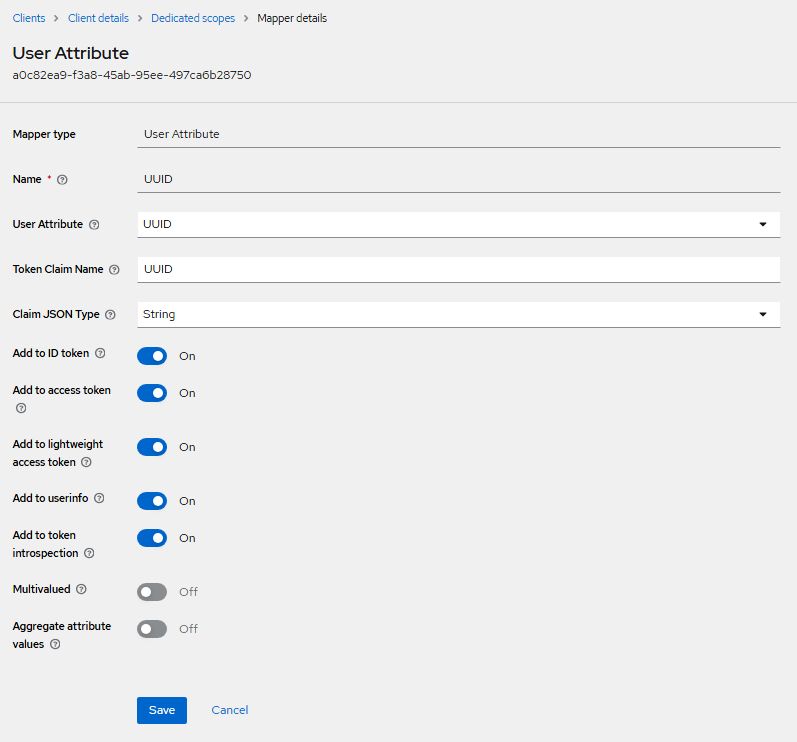797x742 pixels.
Task: Click help icon beside User Attribute label
Action: 94,225
